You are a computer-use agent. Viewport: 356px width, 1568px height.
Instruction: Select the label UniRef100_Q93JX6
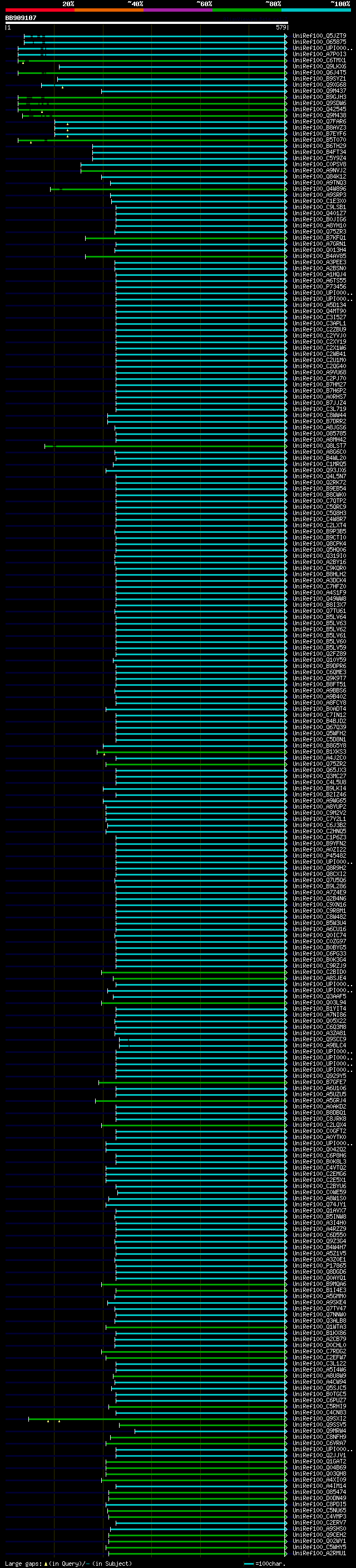pos(319,470)
